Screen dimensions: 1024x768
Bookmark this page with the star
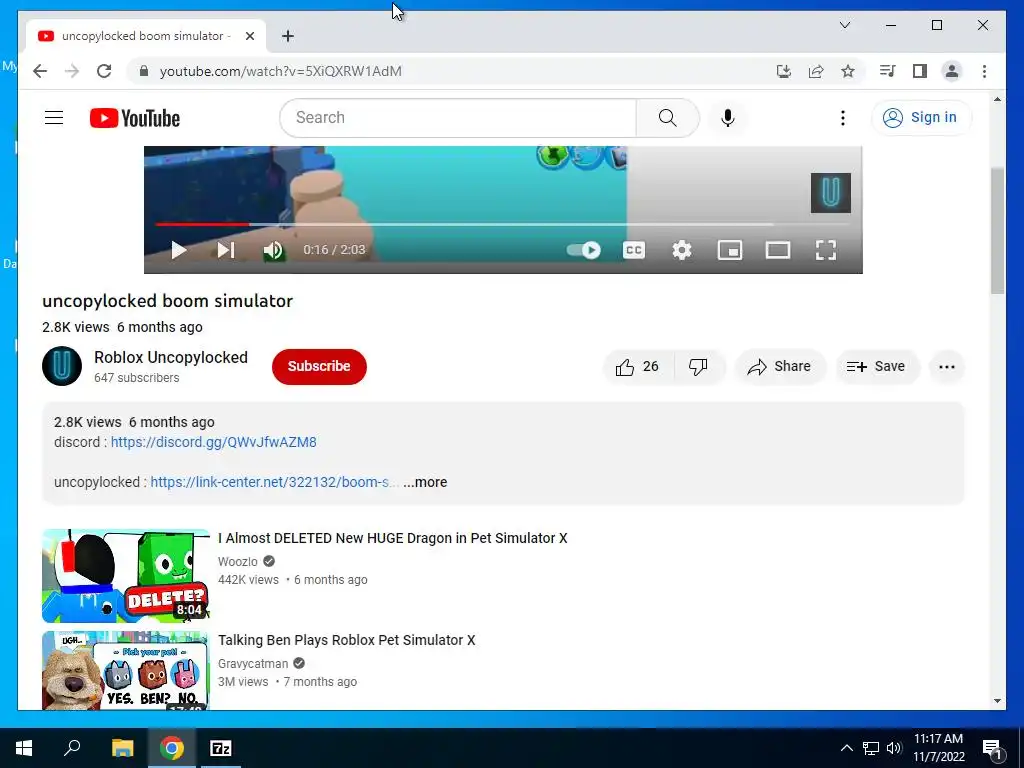(x=848, y=71)
